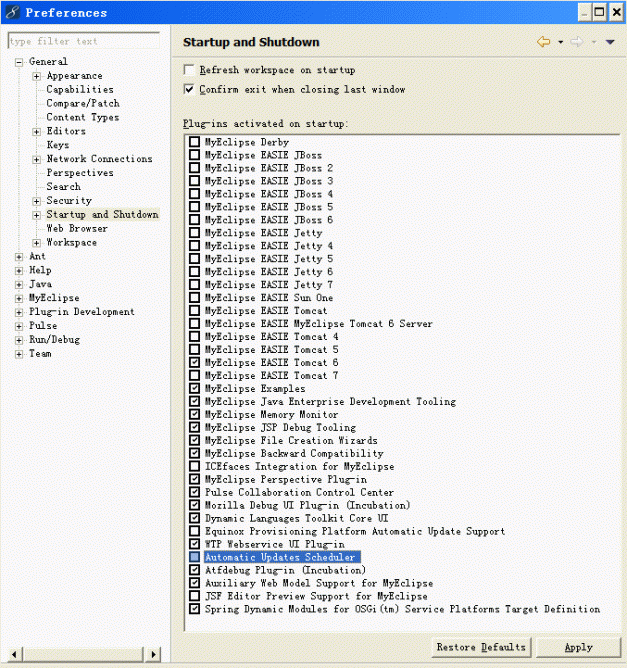Open Content Types preferences
The width and height of the screenshot is (627, 668).
coord(83,117)
